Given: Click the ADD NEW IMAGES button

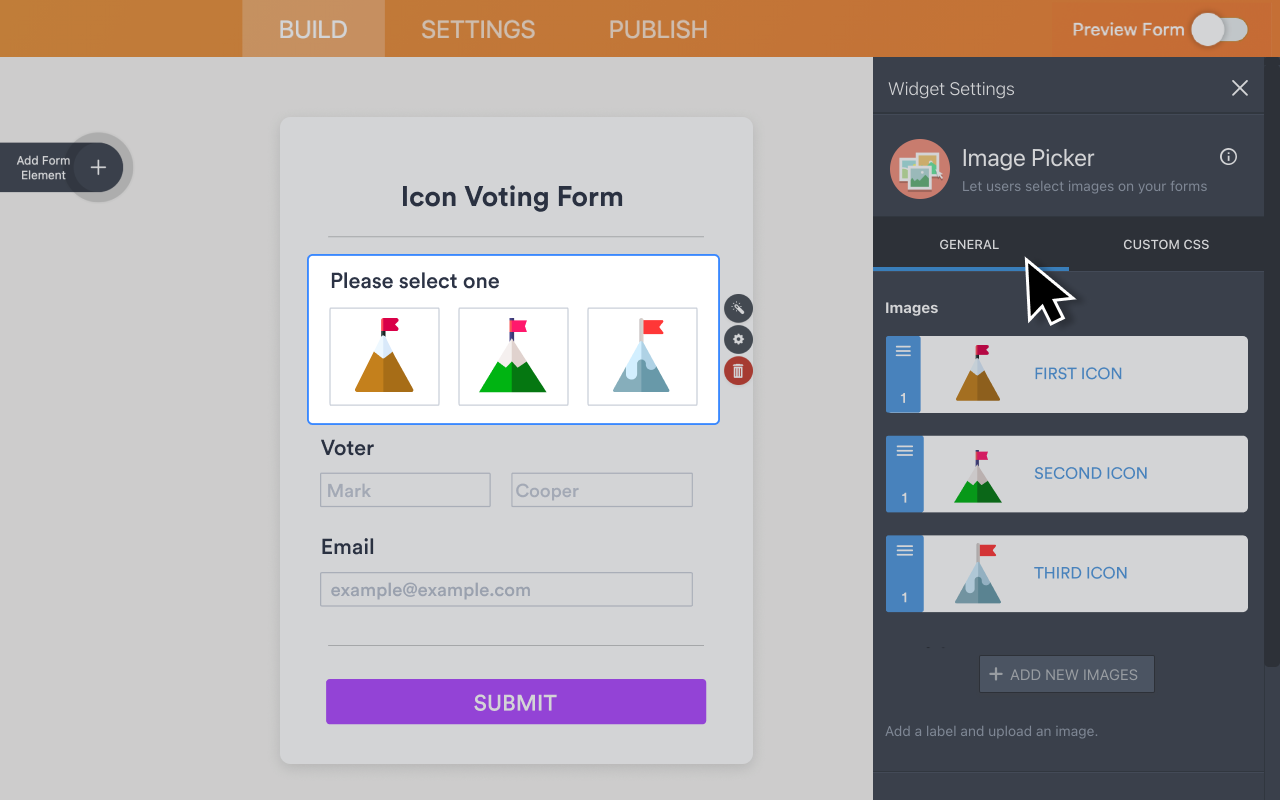Looking at the screenshot, I should [x=1066, y=674].
